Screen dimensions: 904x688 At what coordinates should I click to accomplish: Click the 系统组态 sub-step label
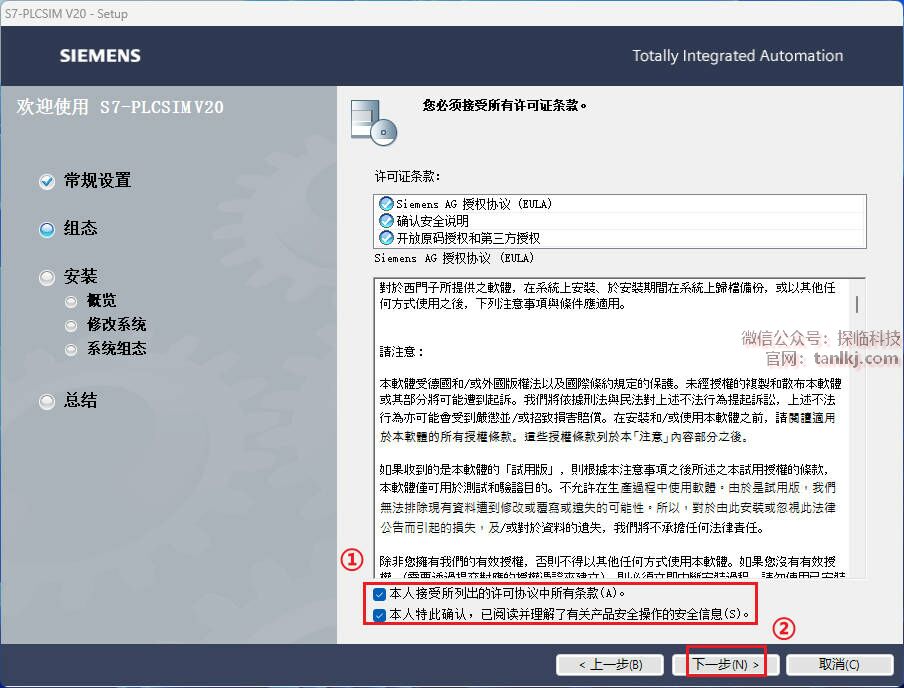116,349
